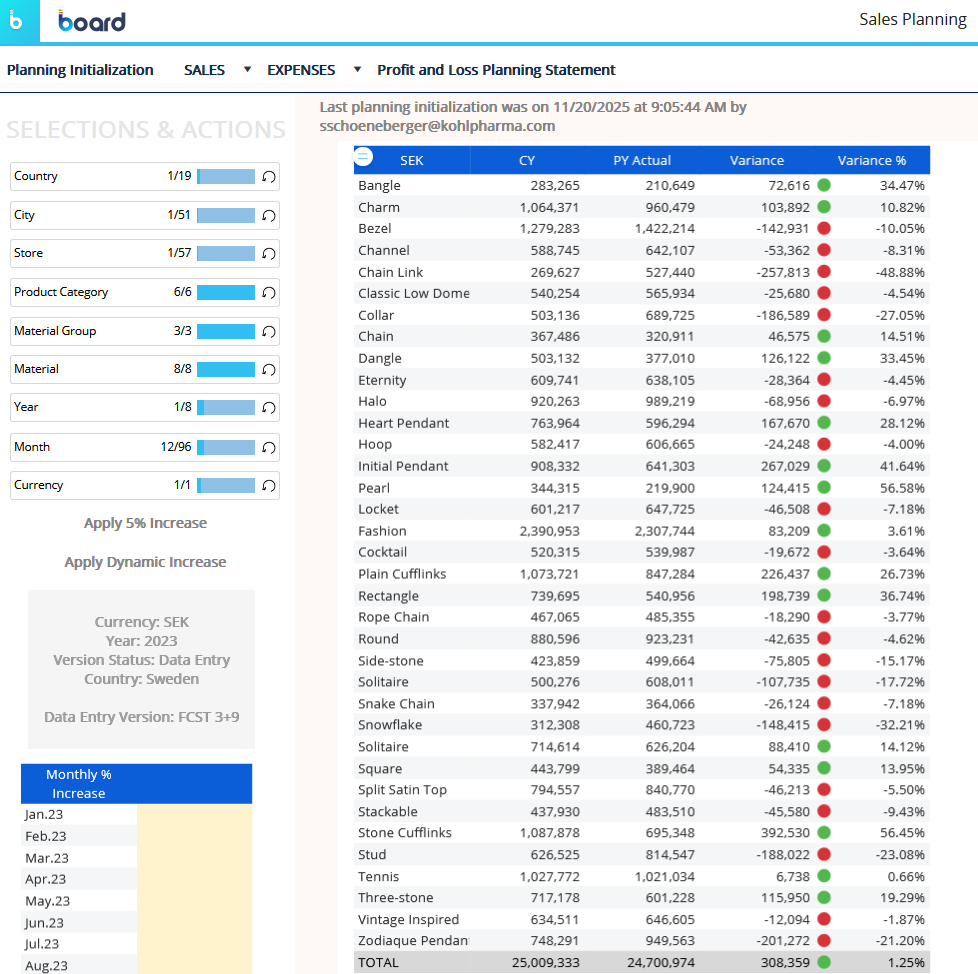Select the Classic Low Dome row label
This screenshot has height=974, width=978.
click(x=414, y=293)
